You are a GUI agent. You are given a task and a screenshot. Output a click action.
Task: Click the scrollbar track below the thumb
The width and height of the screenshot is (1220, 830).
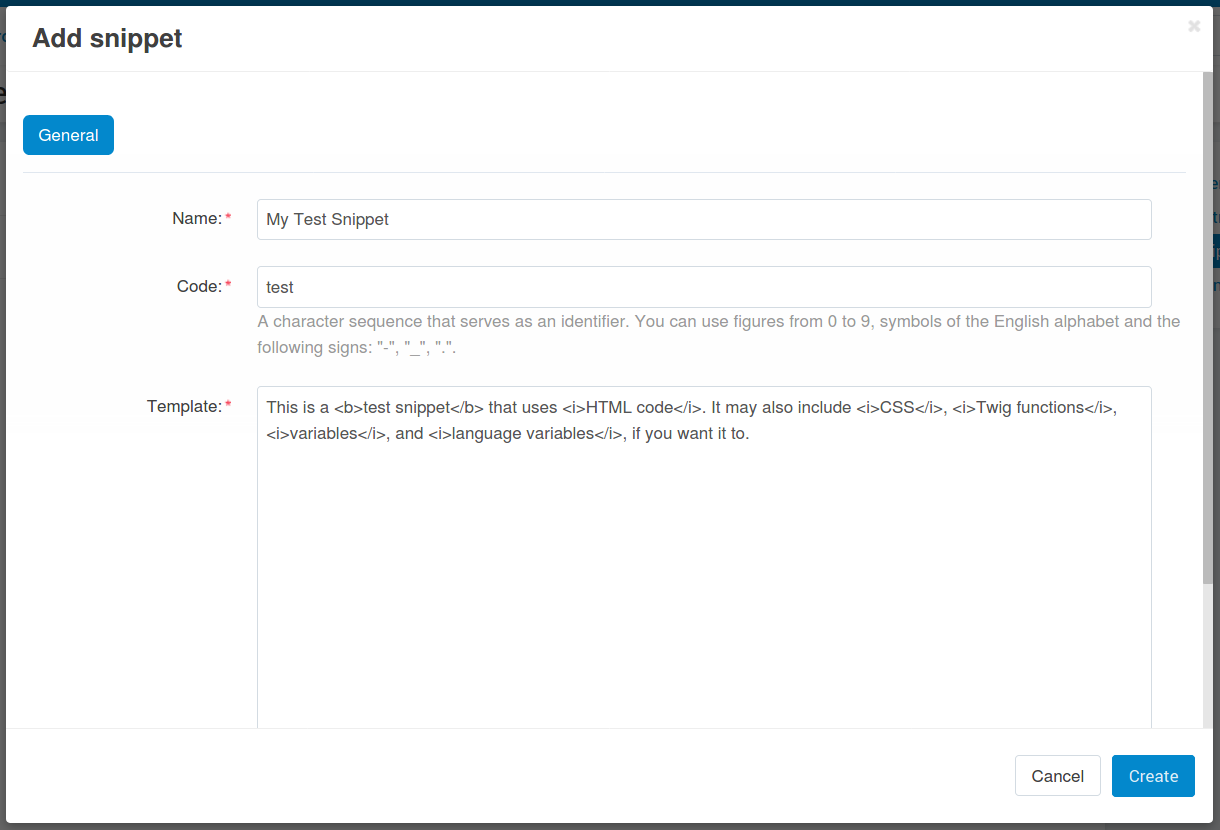pos(1208,655)
